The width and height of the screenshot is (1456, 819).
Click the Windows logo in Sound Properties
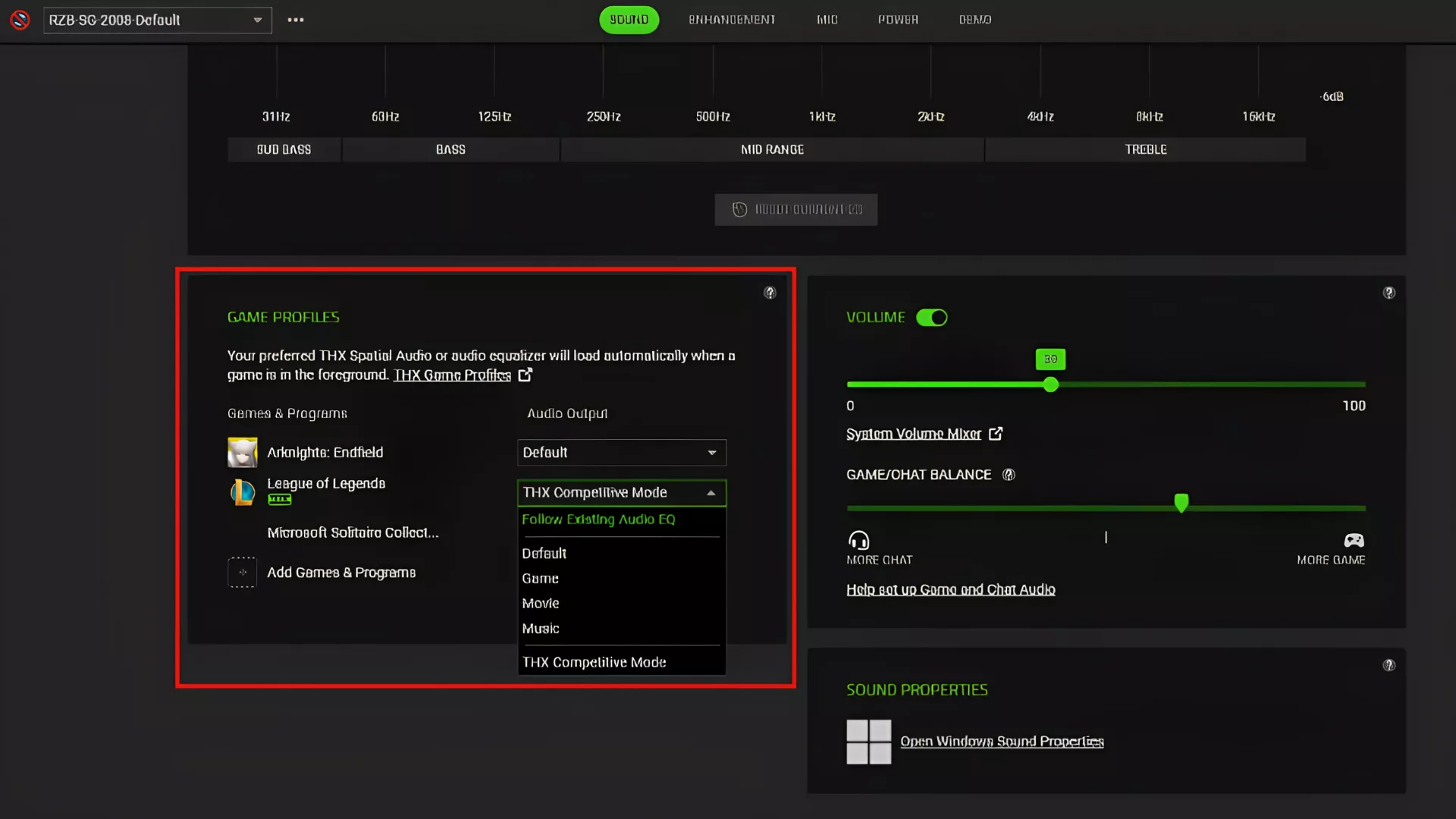[869, 742]
